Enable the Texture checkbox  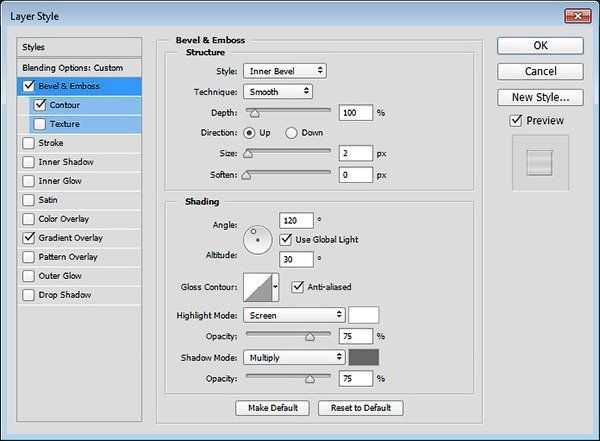[40, 124]
